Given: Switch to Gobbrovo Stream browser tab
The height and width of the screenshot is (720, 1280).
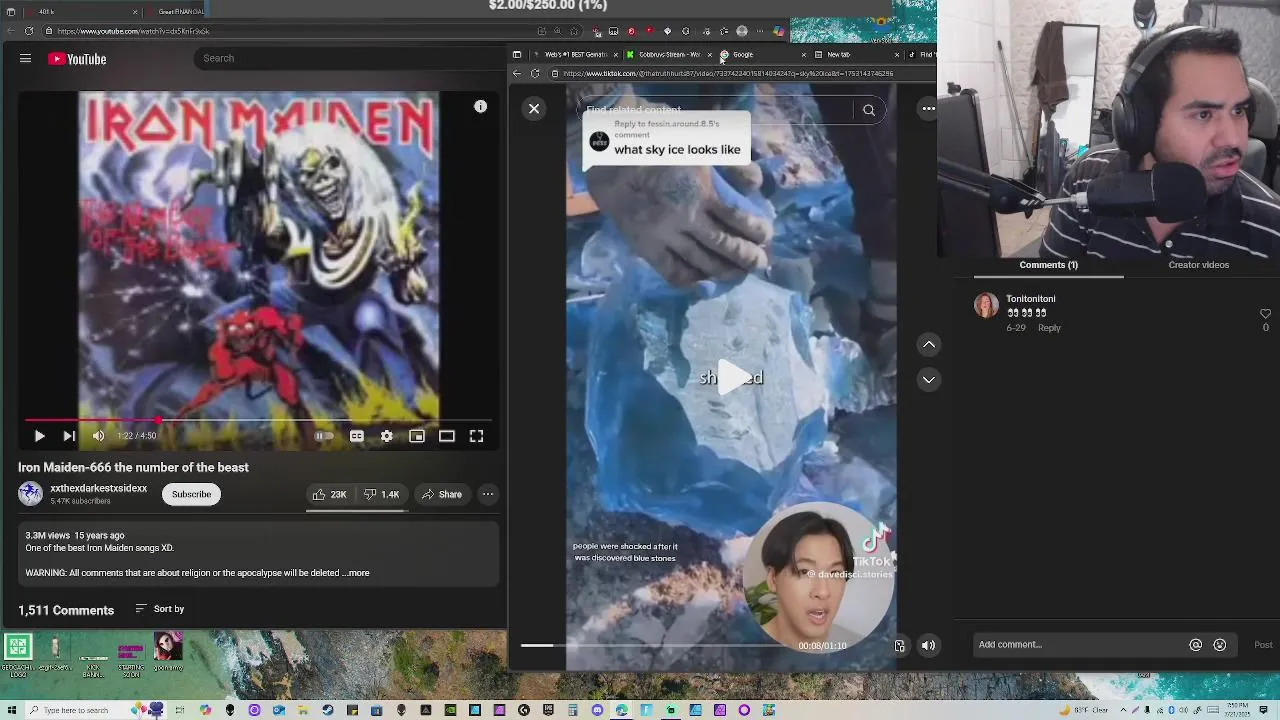Looking at the screenshot, I should tap(668, 55).
